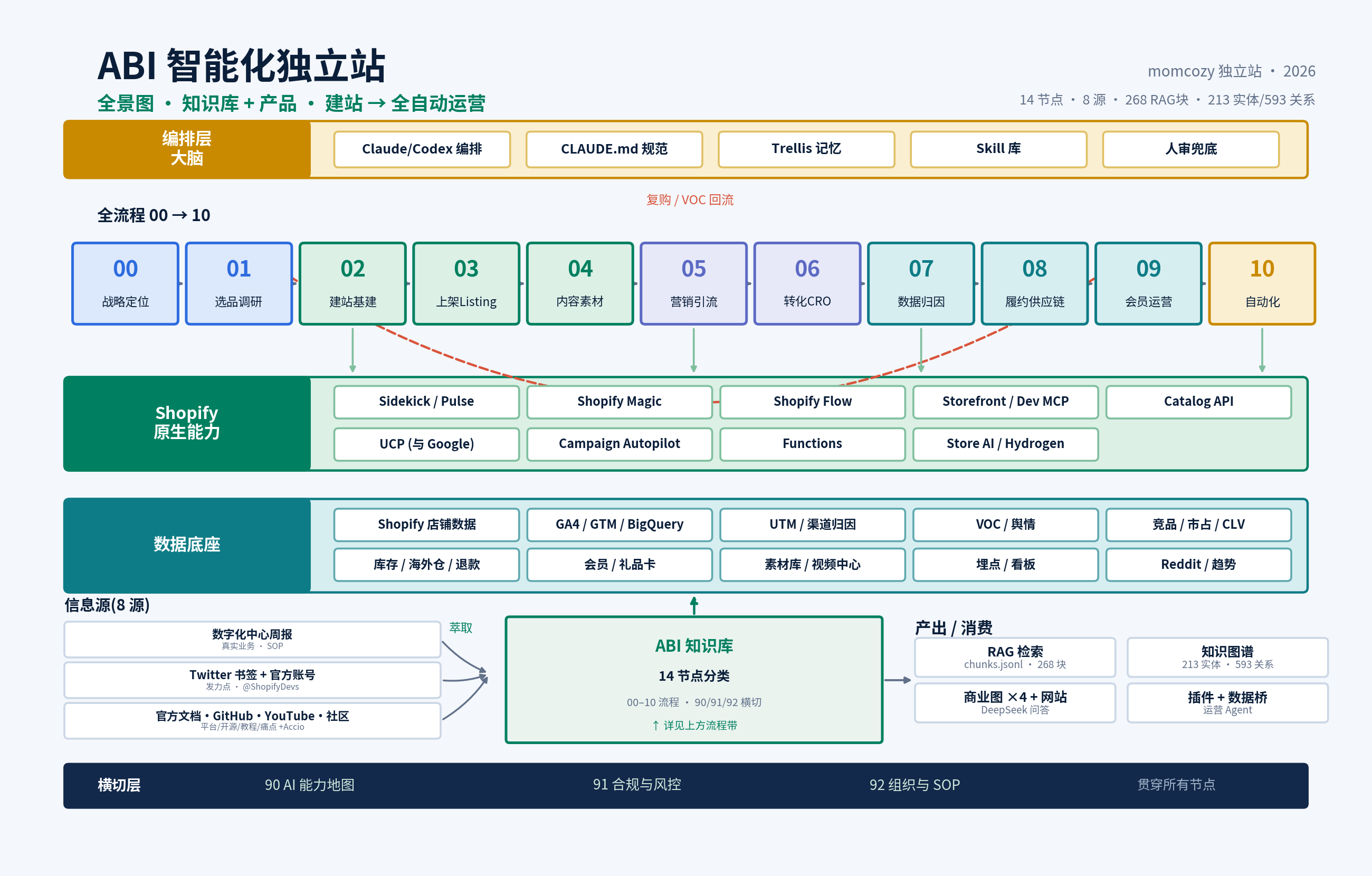1372x876 pixels.
Task: Click the 详见上方流程带 note
Action: (x=694, y=726)
